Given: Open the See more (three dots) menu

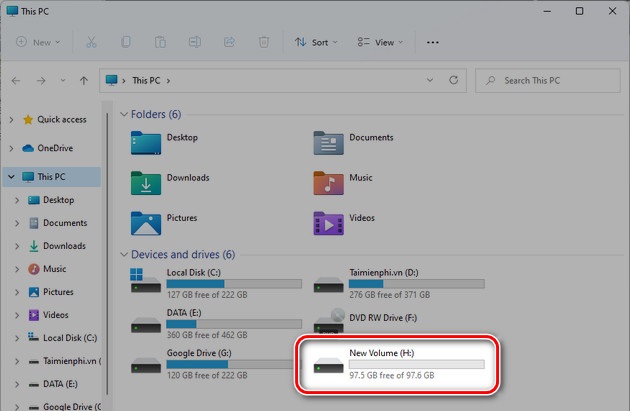Looking at the screenshot, I should click(432, 43).
